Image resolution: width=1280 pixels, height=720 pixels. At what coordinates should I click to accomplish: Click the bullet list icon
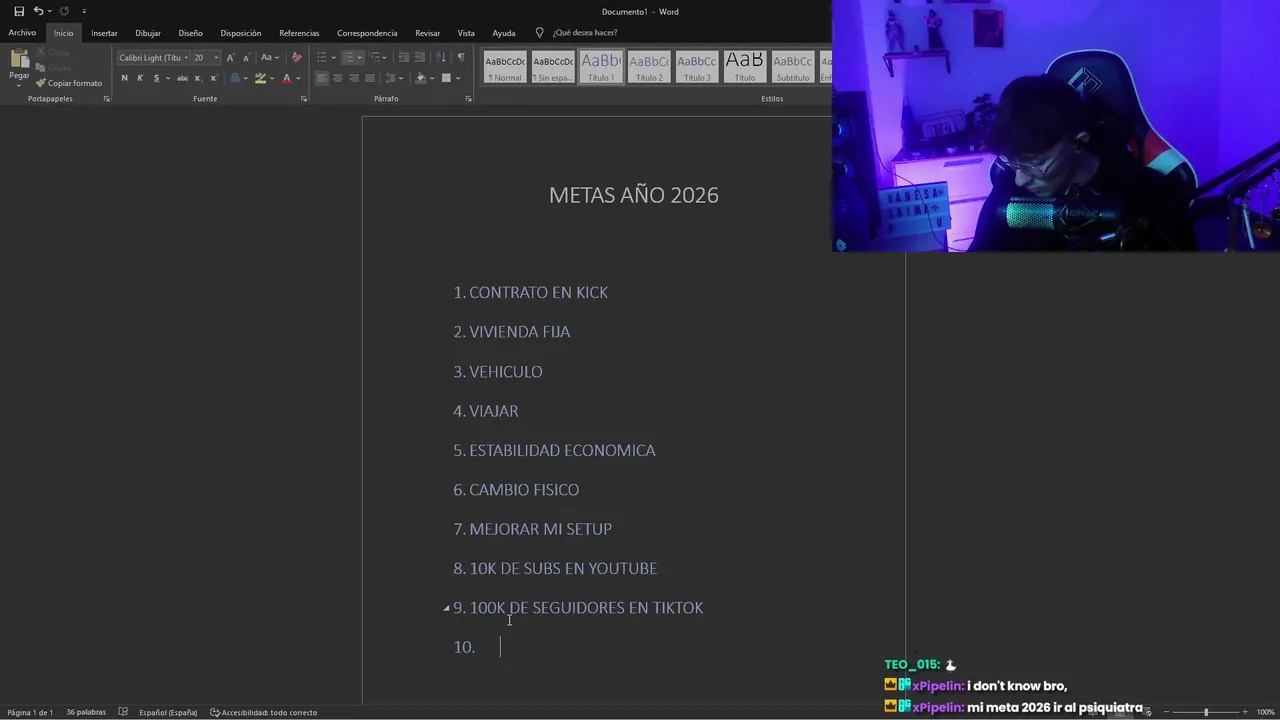pos(321,57)
